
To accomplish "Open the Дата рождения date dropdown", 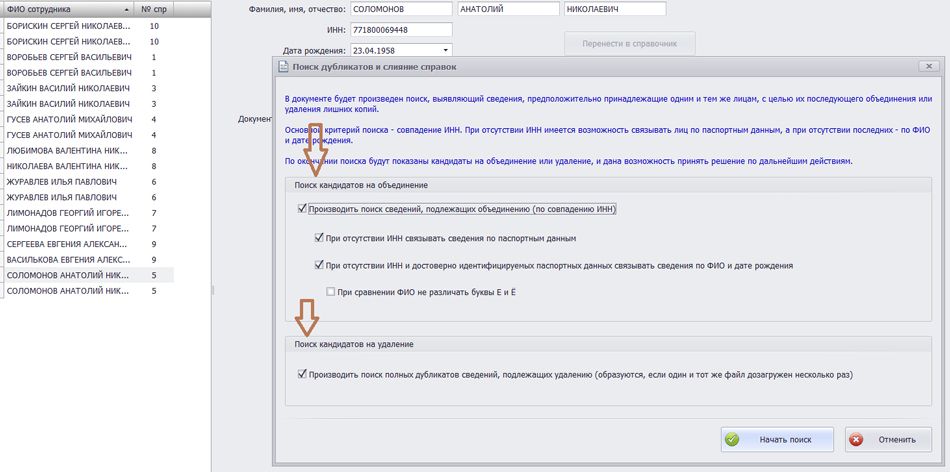I will tap(446, 51).
